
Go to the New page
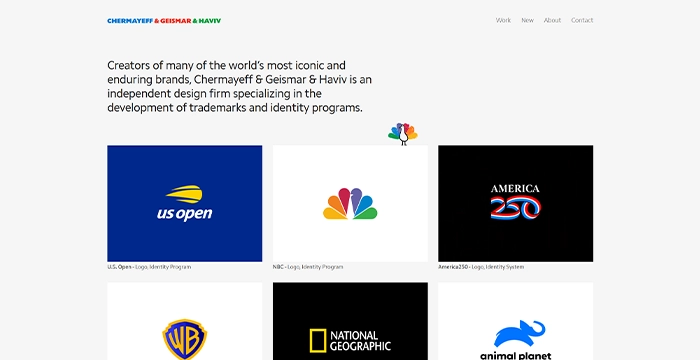[x=527, y=20]
